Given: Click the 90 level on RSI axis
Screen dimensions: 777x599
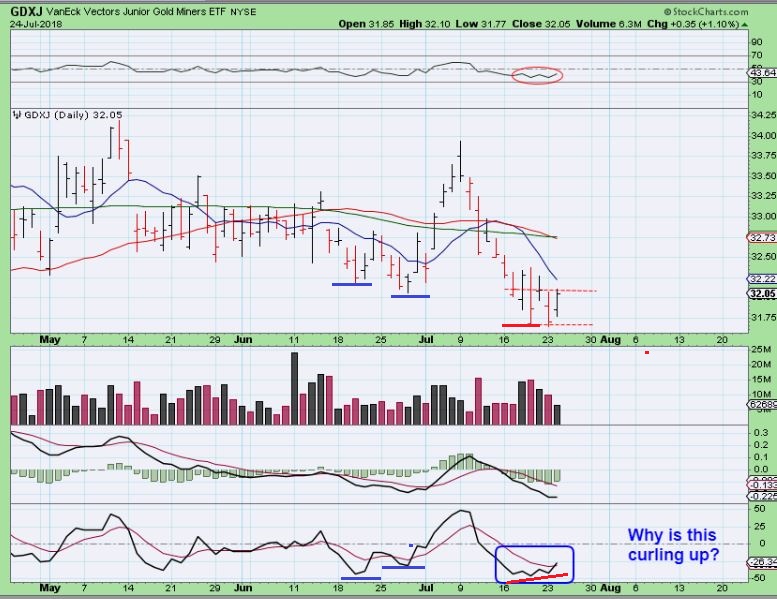Looking at the screenshot, I should point(757,42).
